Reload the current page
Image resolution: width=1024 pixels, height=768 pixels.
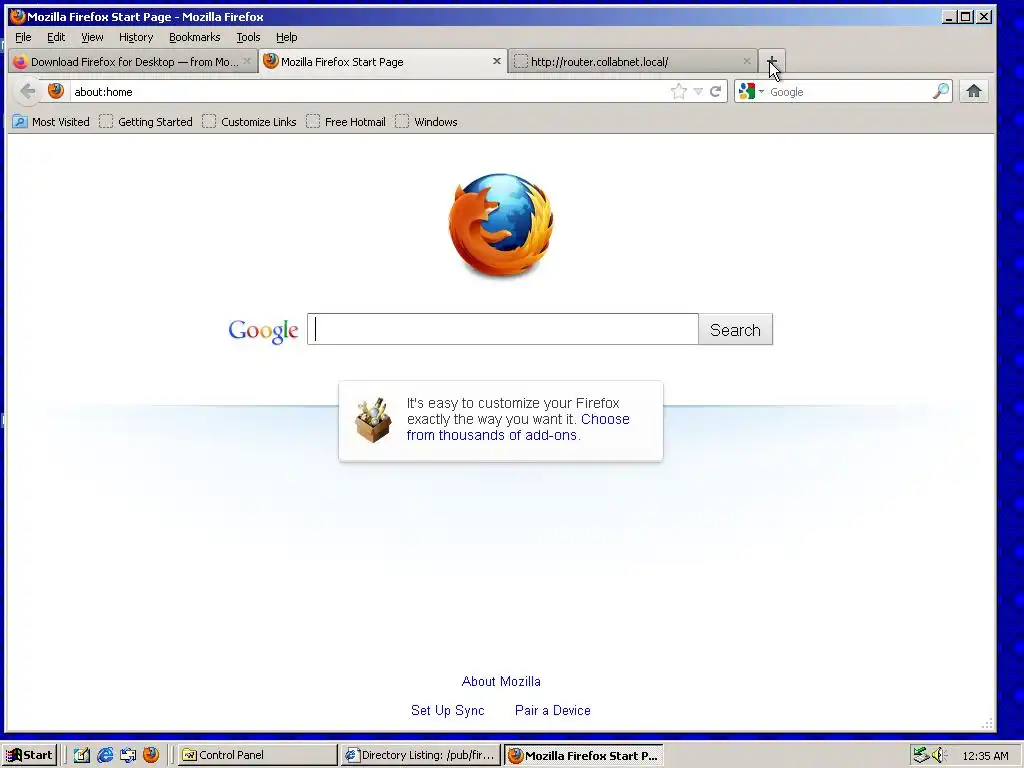[716, 91]
